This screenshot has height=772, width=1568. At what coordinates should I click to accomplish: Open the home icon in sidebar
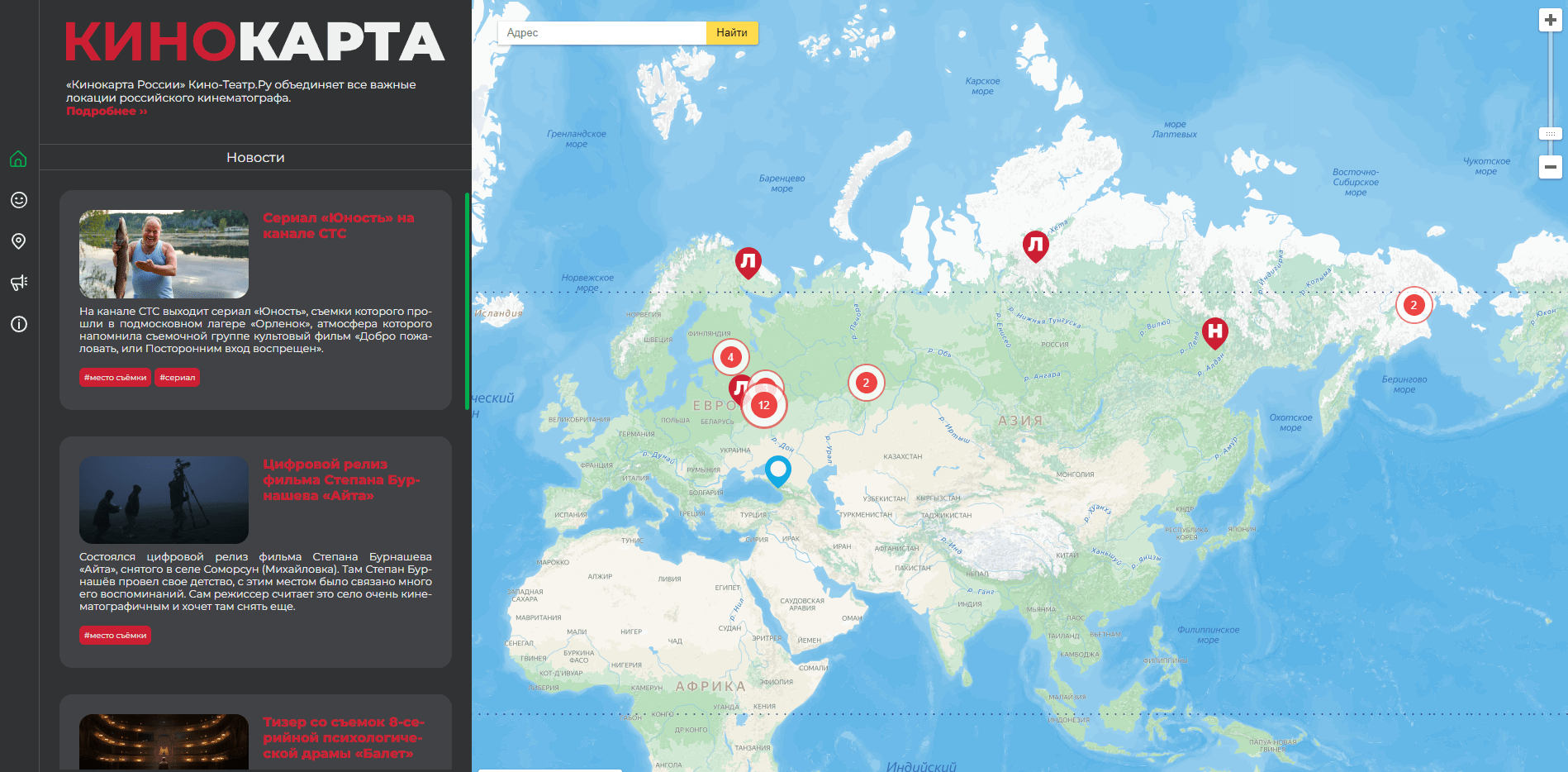18,159
